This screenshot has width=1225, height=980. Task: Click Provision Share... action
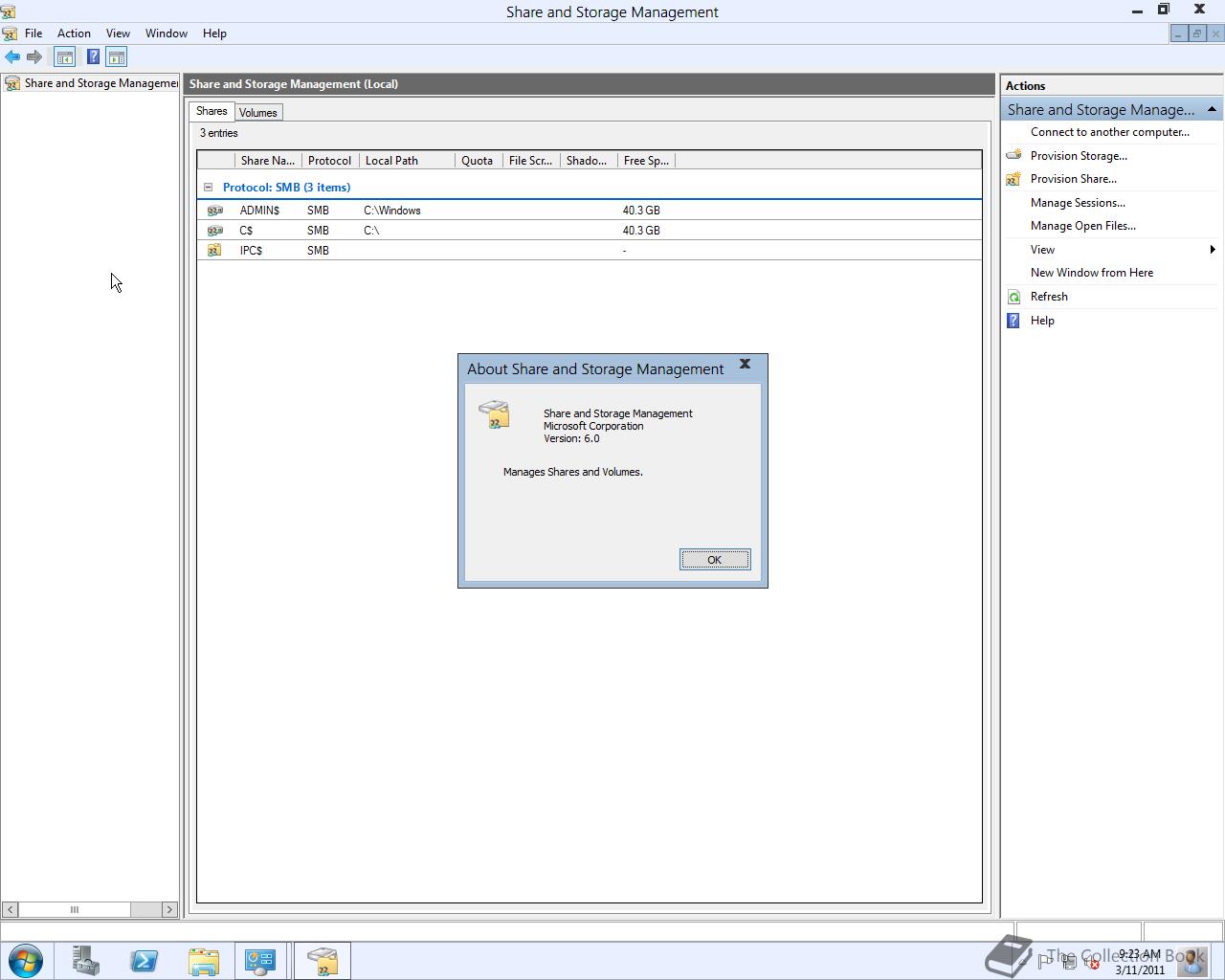pos(1074,179)
